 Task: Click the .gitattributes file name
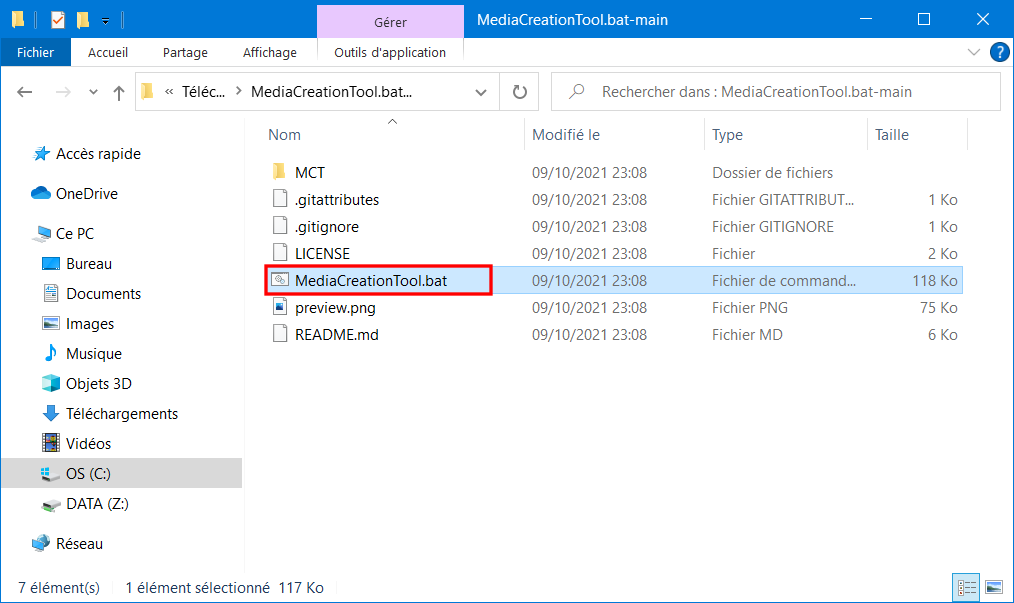pyautogui.click(x=337, y=200)
